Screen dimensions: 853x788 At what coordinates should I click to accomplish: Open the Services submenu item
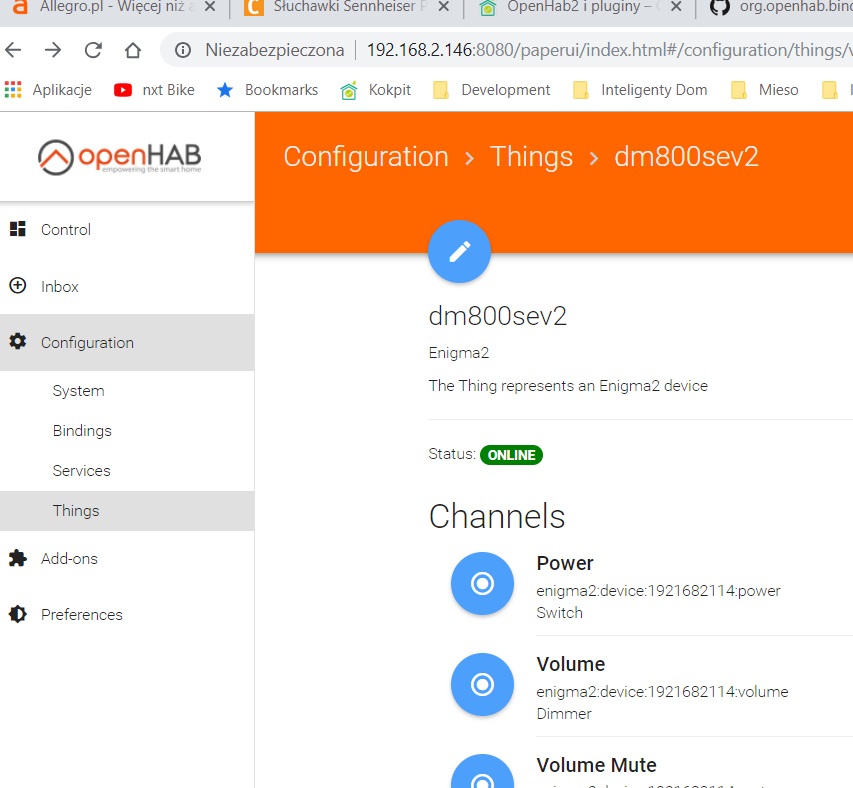(x=127, y=470)
